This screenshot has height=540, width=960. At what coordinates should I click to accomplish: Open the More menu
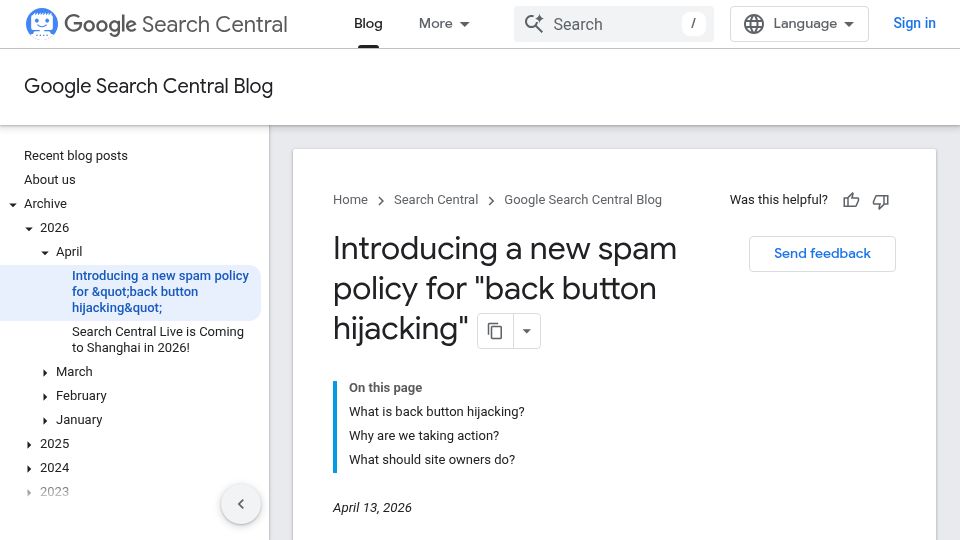coord(444,24)
